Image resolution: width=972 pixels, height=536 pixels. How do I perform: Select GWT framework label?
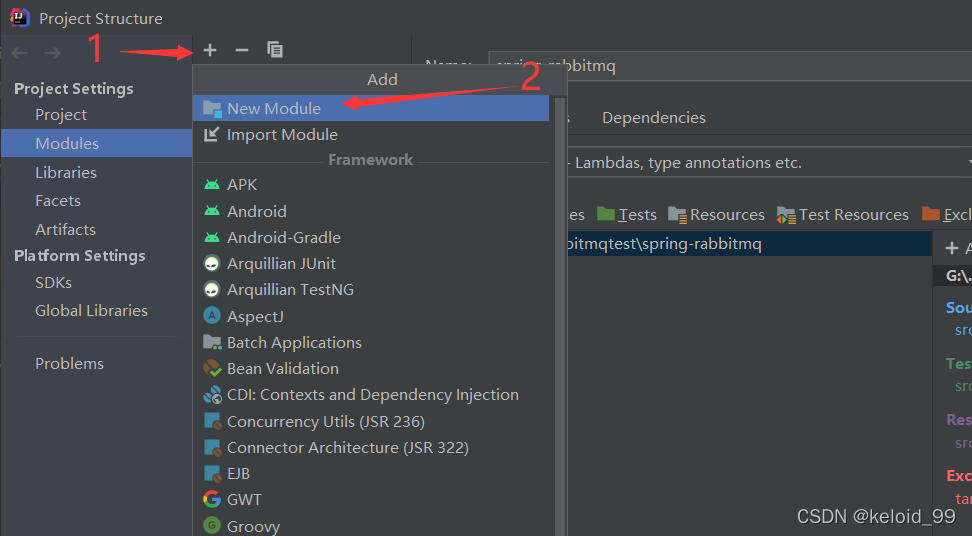click(244, 499)
